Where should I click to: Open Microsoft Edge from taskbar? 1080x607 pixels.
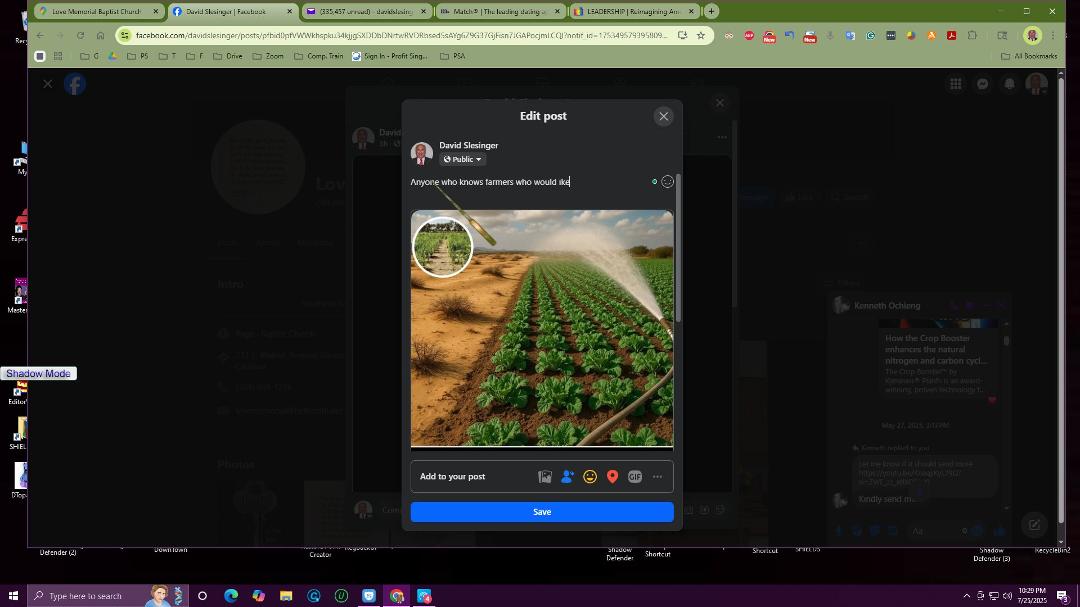231,596
